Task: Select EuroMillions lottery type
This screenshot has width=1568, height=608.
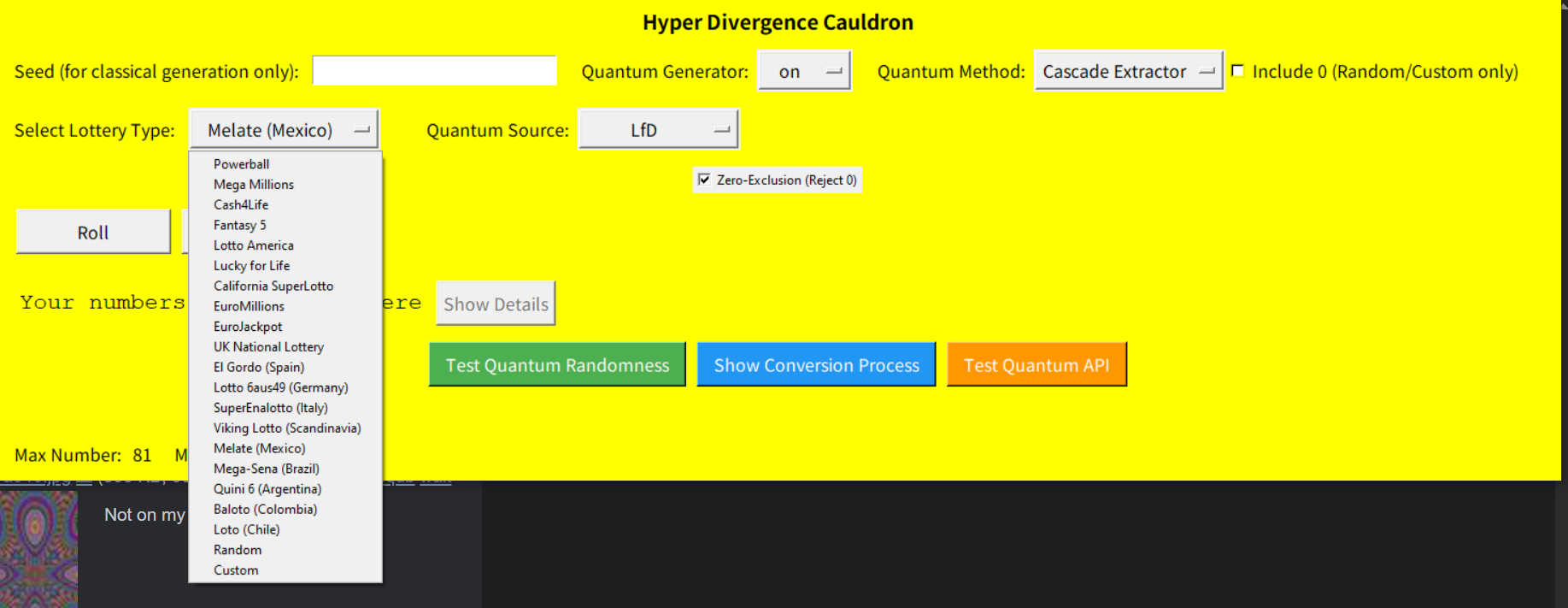Action: (x=285, y=306)
